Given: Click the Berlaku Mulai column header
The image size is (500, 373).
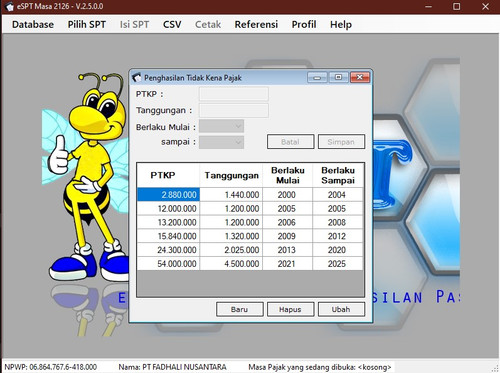Looking at the screenshot, I should click(x=288, y=175).
